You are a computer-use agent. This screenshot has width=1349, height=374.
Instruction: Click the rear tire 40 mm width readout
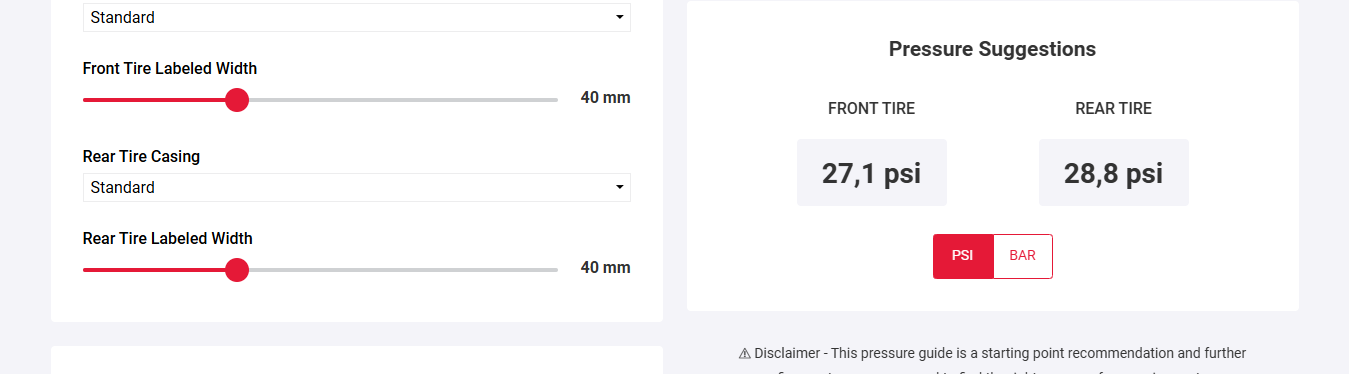[605, 268]
